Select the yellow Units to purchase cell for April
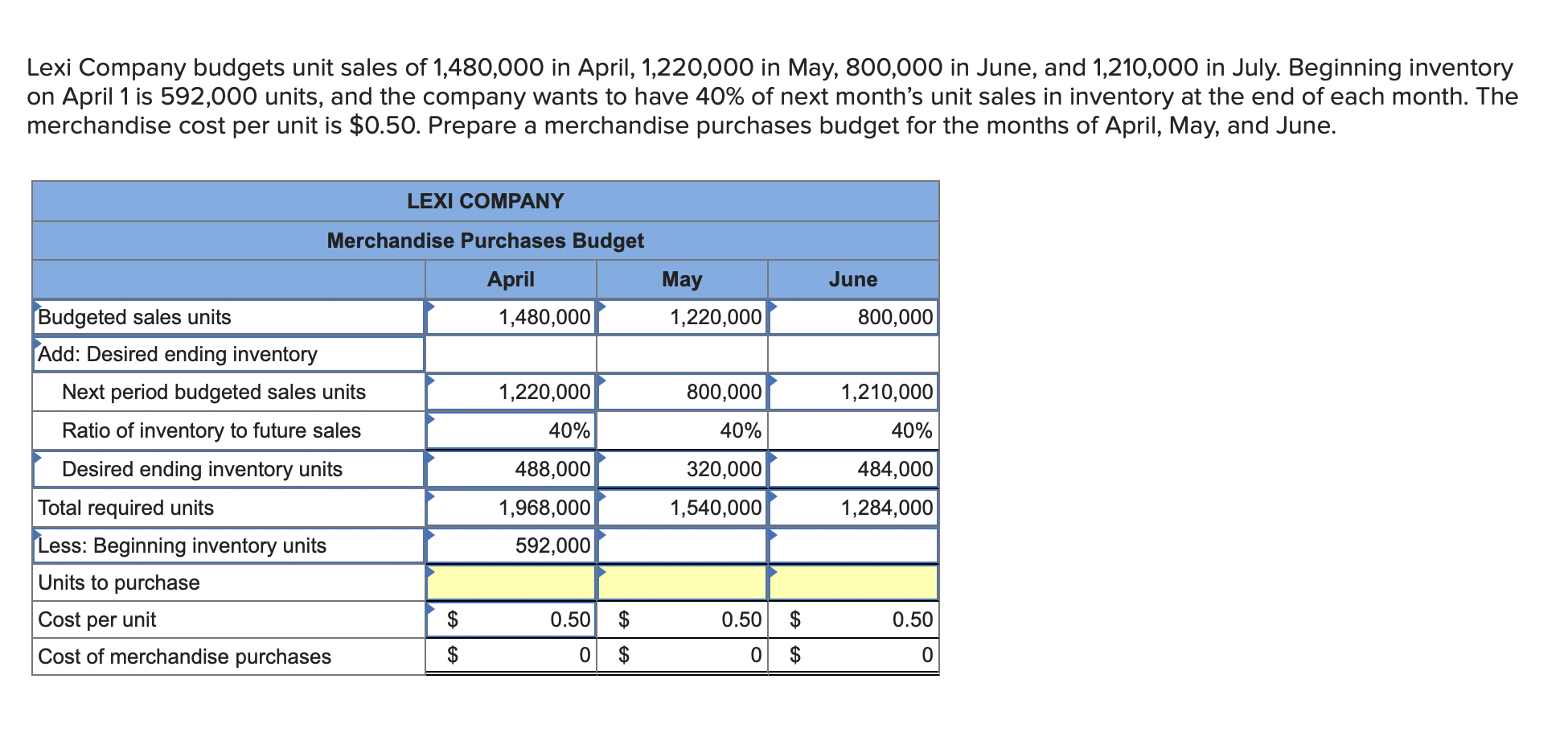Screen dimensions: 1568x749 pos(512,582)
